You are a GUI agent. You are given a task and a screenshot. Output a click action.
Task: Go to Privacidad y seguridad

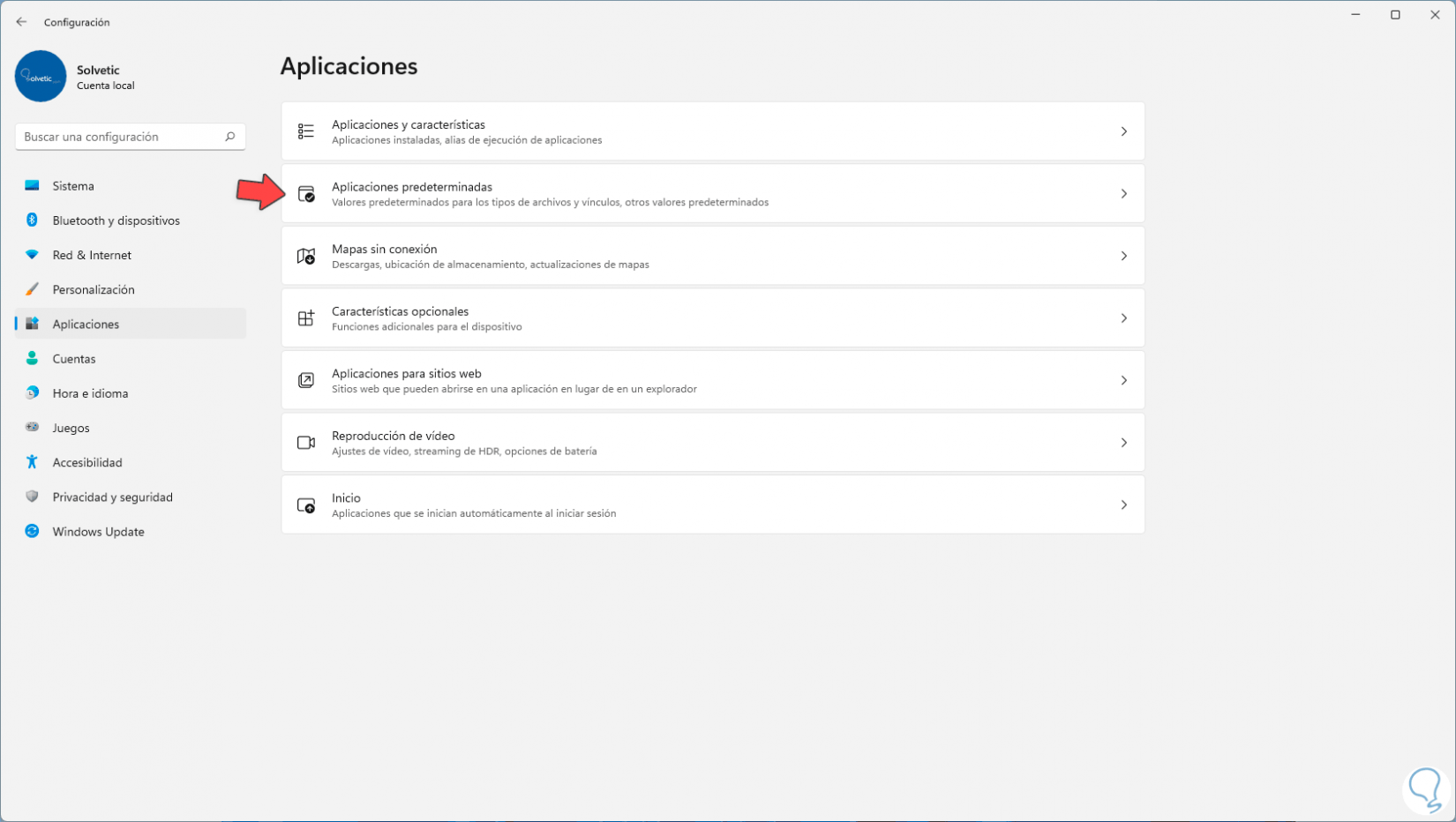click(x=112, y=497)
